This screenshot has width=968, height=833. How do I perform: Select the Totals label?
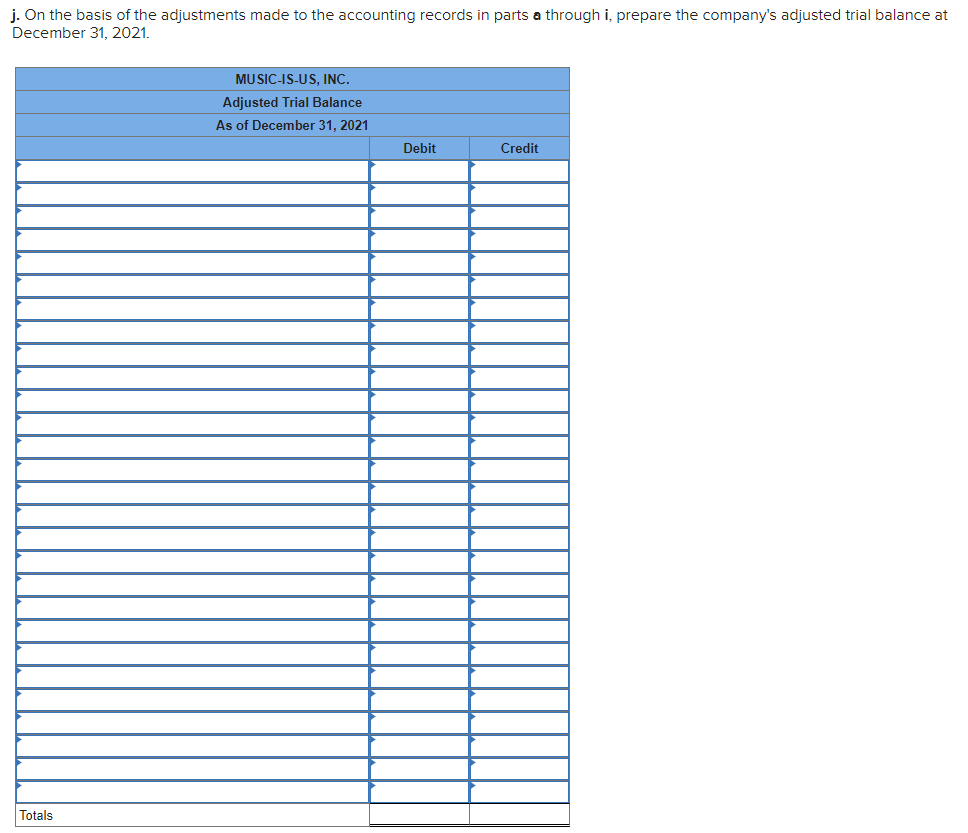(x=36, y=815)
